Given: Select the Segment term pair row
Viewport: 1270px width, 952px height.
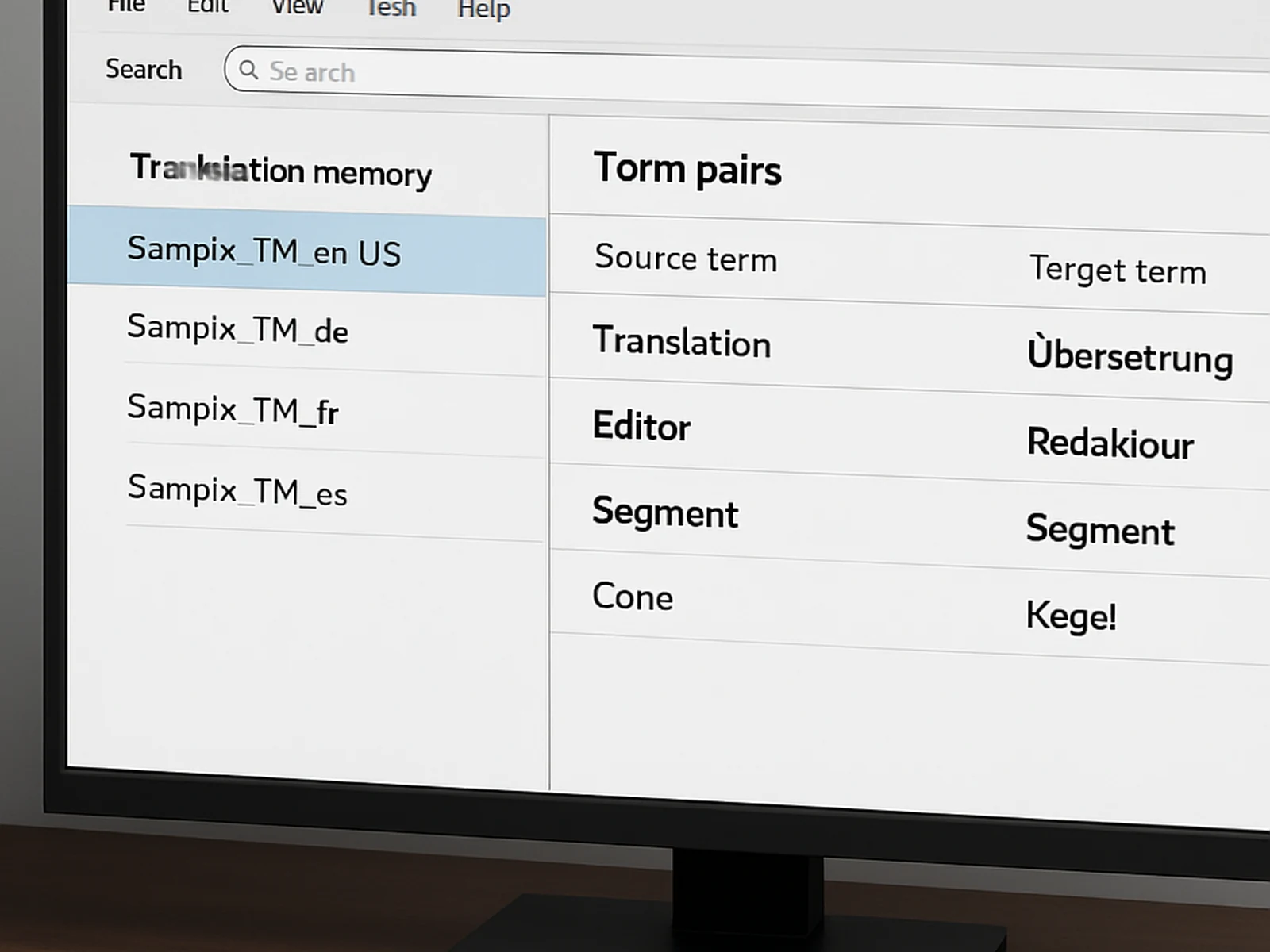Looking at the screenshot, I should coord(665,514).
